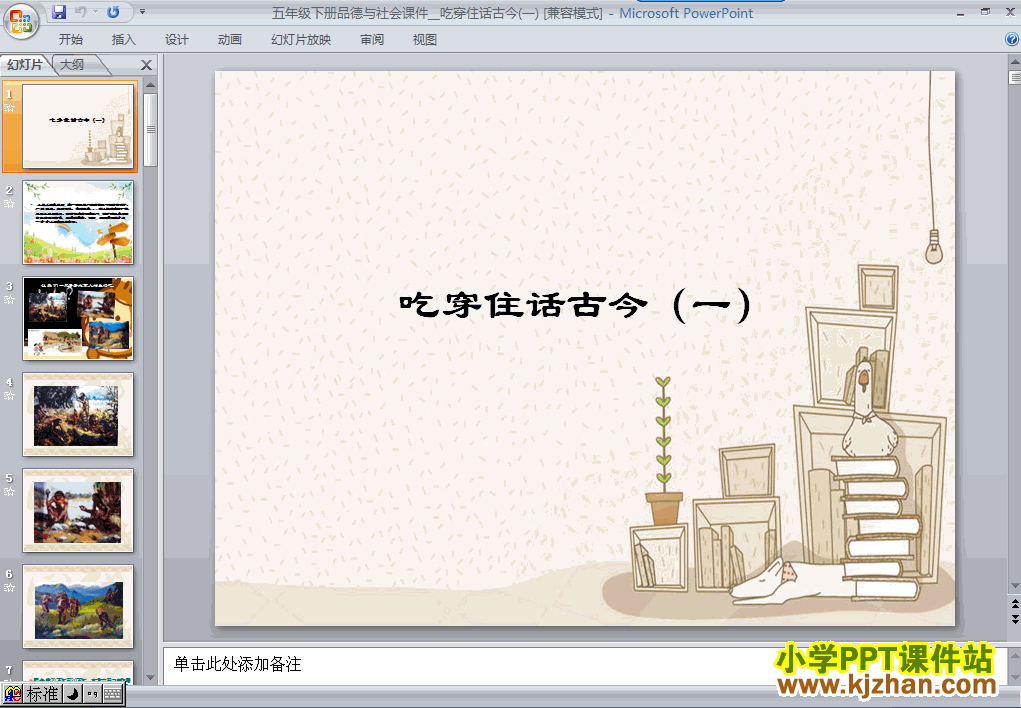Switch to the 大纲 outline pane tab
1021x708 pixels.
click(x=72, y=64)
